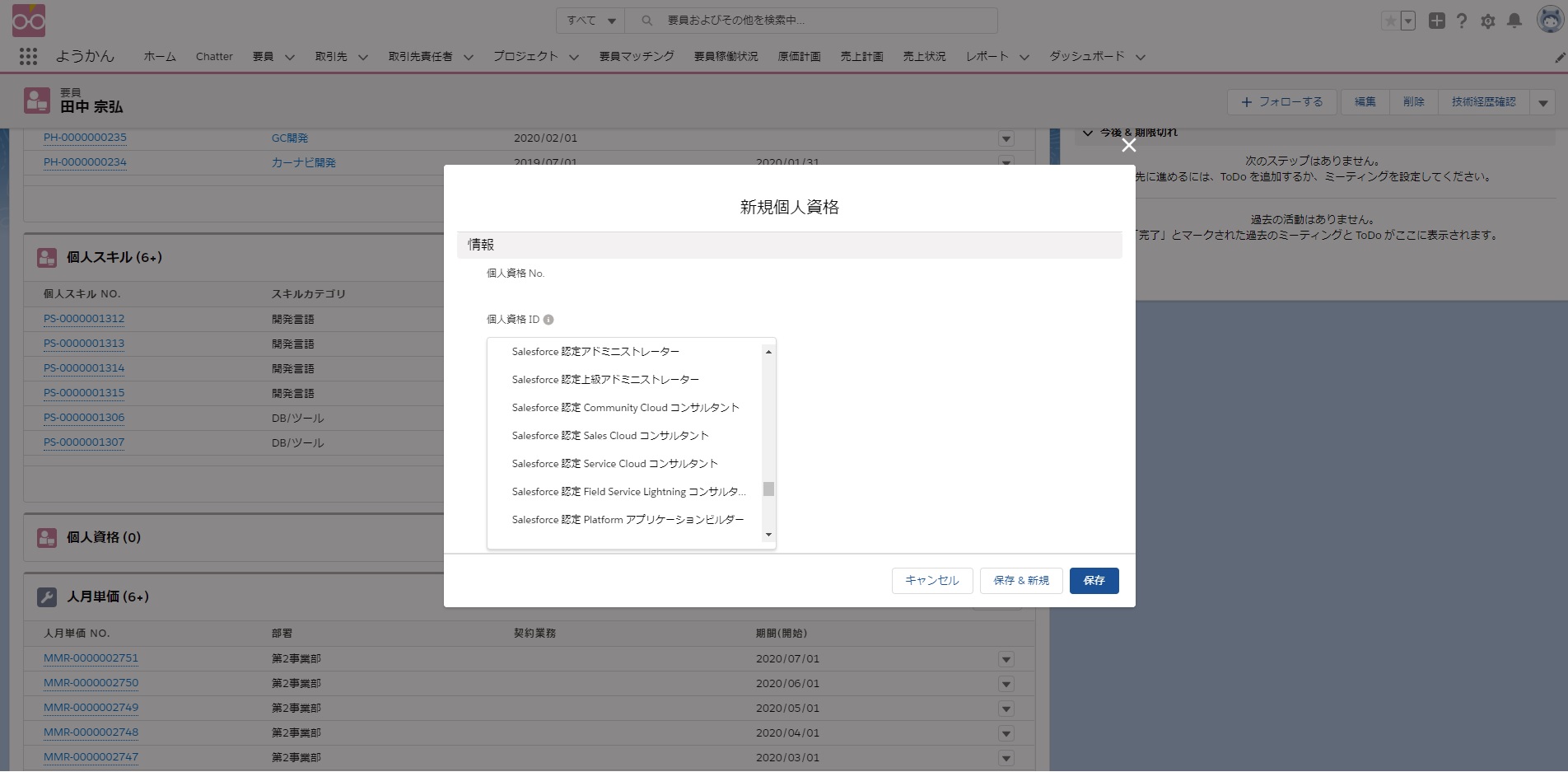
Task: Open the MMR-0000002750 link
Action: [x=91, y=683]
